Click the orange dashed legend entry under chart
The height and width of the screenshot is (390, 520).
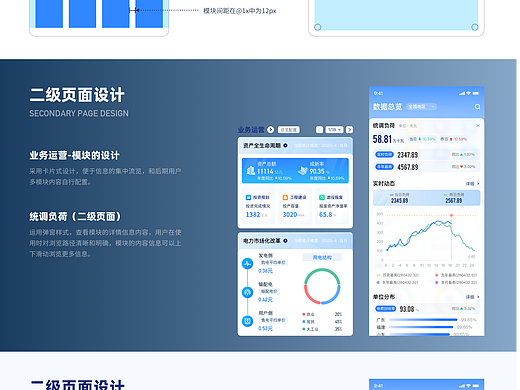coord(397,275)
